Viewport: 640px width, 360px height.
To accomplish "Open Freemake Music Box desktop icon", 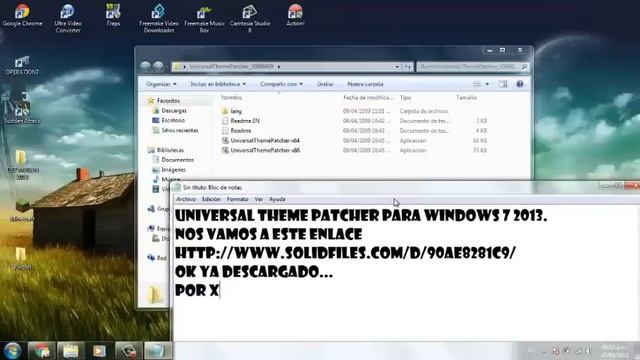I will click(x=204, y=18).
